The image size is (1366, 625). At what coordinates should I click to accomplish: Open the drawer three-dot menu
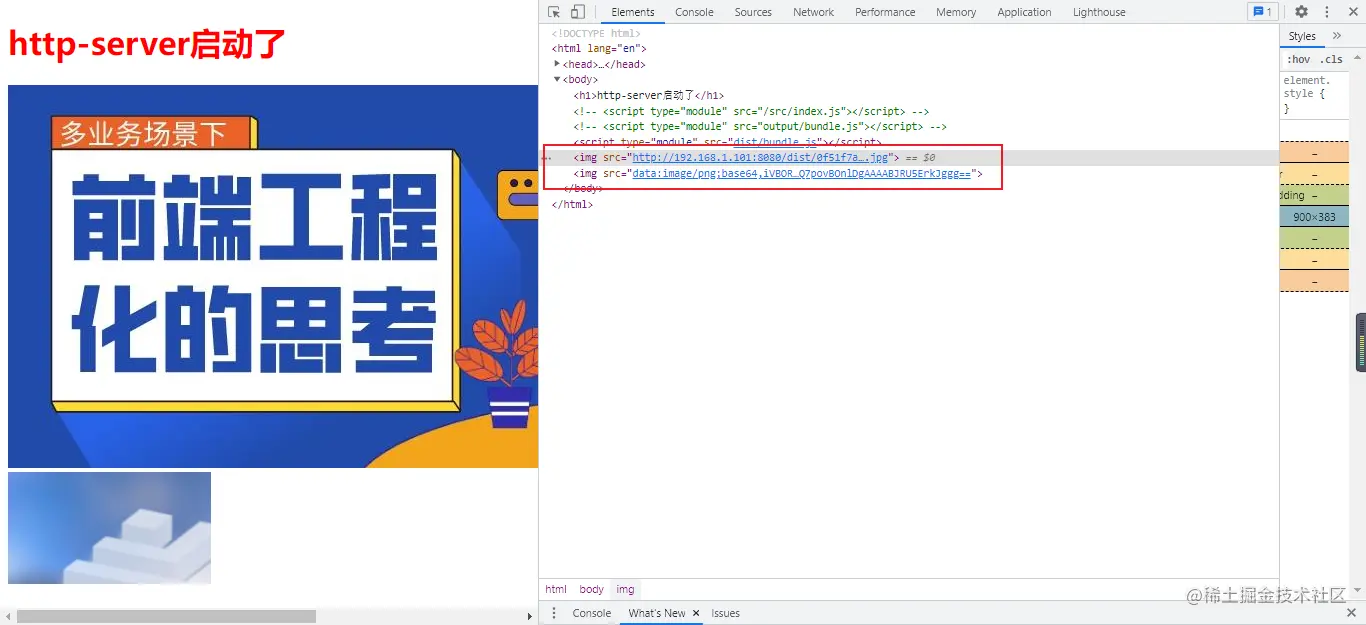click(553, 613)
